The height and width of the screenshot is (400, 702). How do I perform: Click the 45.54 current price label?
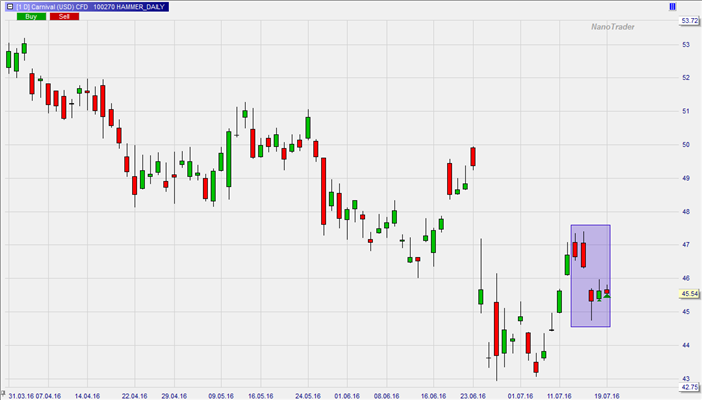click(689, 294)
